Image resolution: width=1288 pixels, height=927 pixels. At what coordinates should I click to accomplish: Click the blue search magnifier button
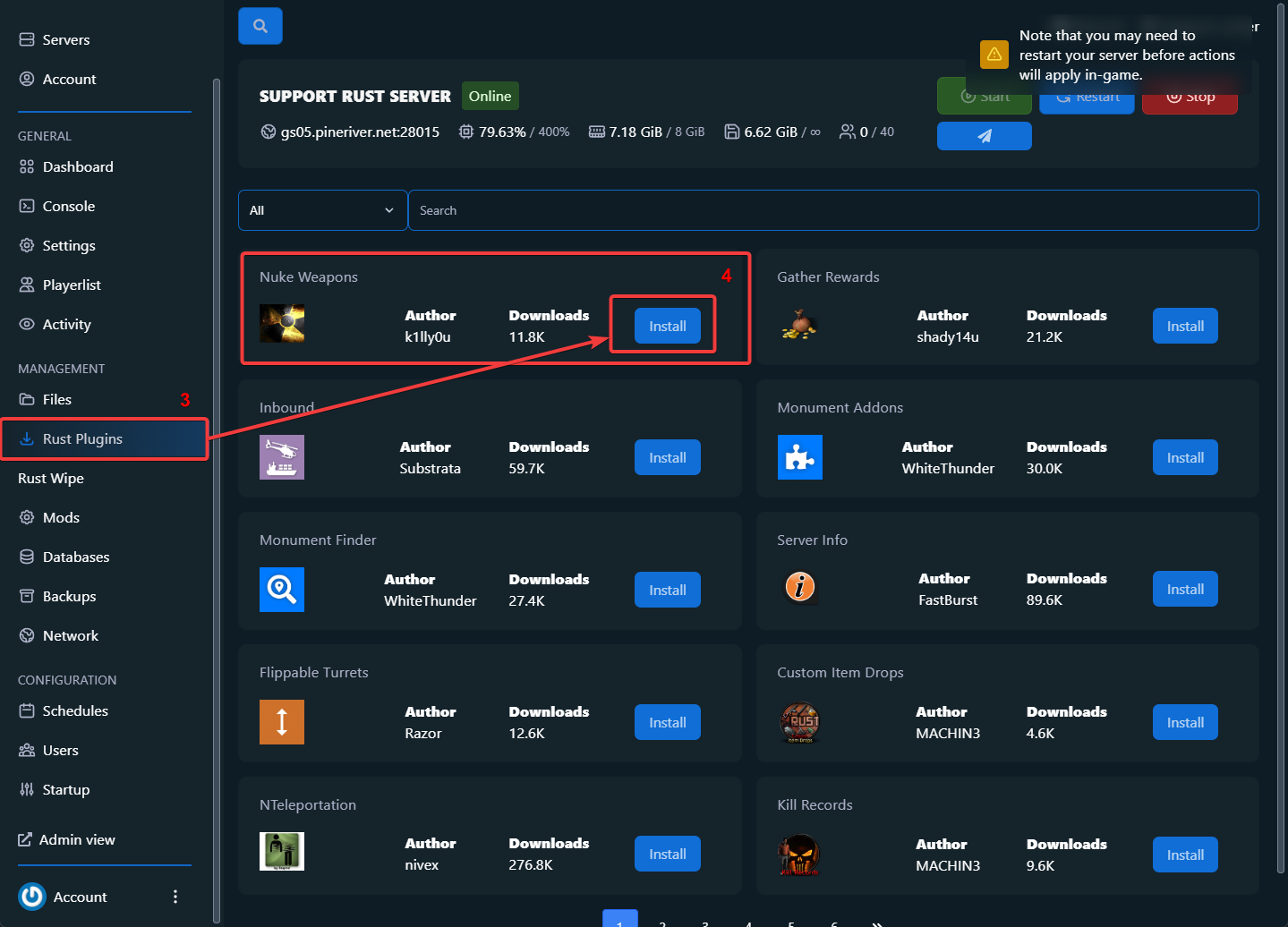coord(260,26)
